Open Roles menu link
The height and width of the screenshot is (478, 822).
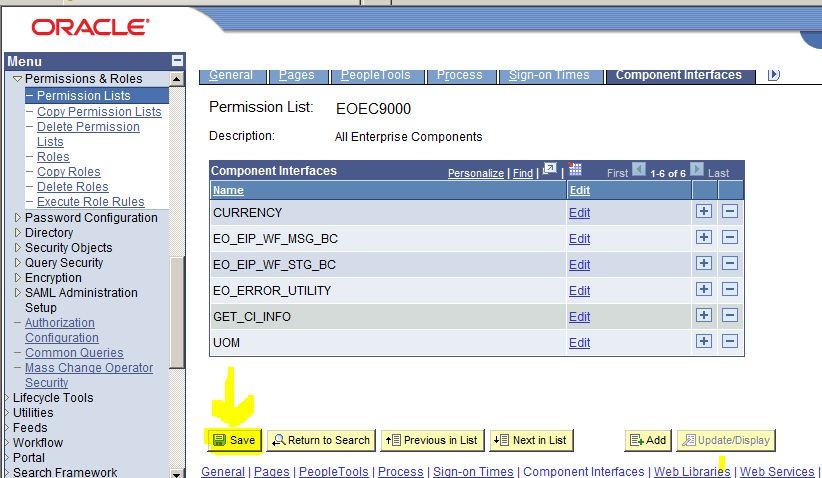pos(53,157)
